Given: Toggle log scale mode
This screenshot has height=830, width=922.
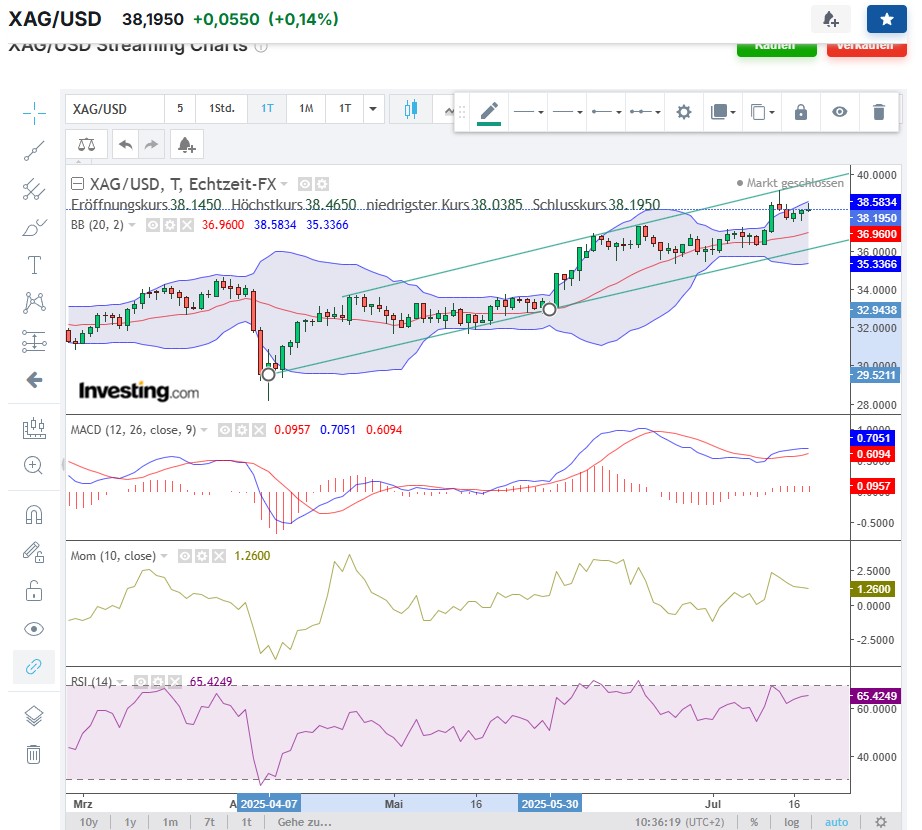Looking at the screenshot, I should [x=791, y=822].
